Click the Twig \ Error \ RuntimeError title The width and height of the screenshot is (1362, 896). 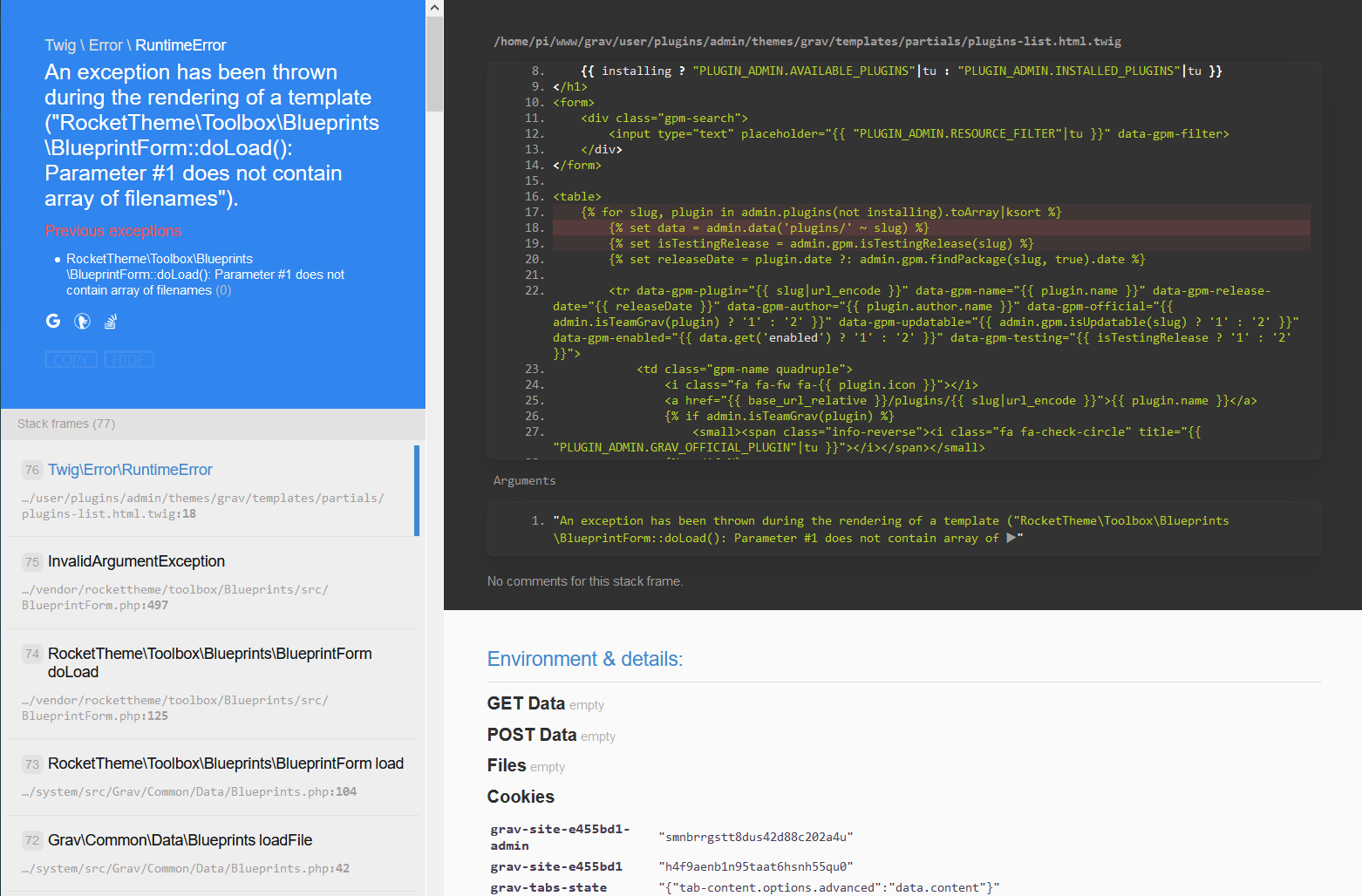135,45
